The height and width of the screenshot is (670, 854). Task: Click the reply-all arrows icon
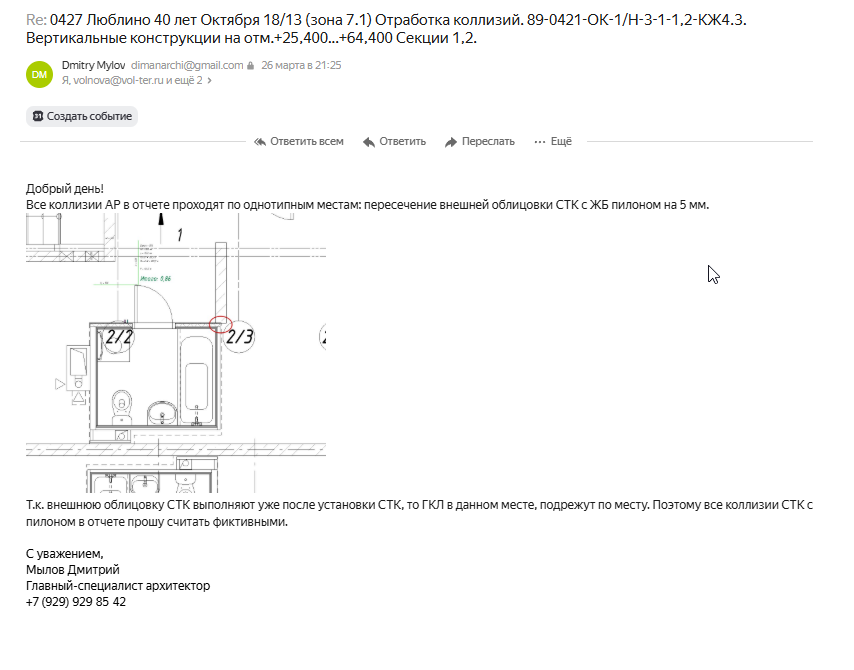(260, 142)
